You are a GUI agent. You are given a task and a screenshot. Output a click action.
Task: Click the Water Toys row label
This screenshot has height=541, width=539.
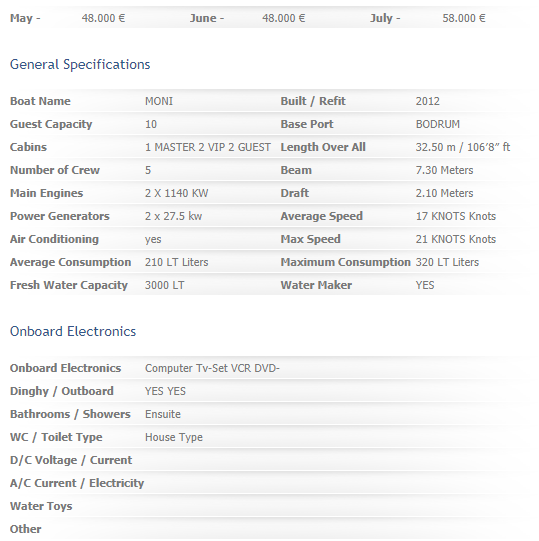[x=41, y=506]
